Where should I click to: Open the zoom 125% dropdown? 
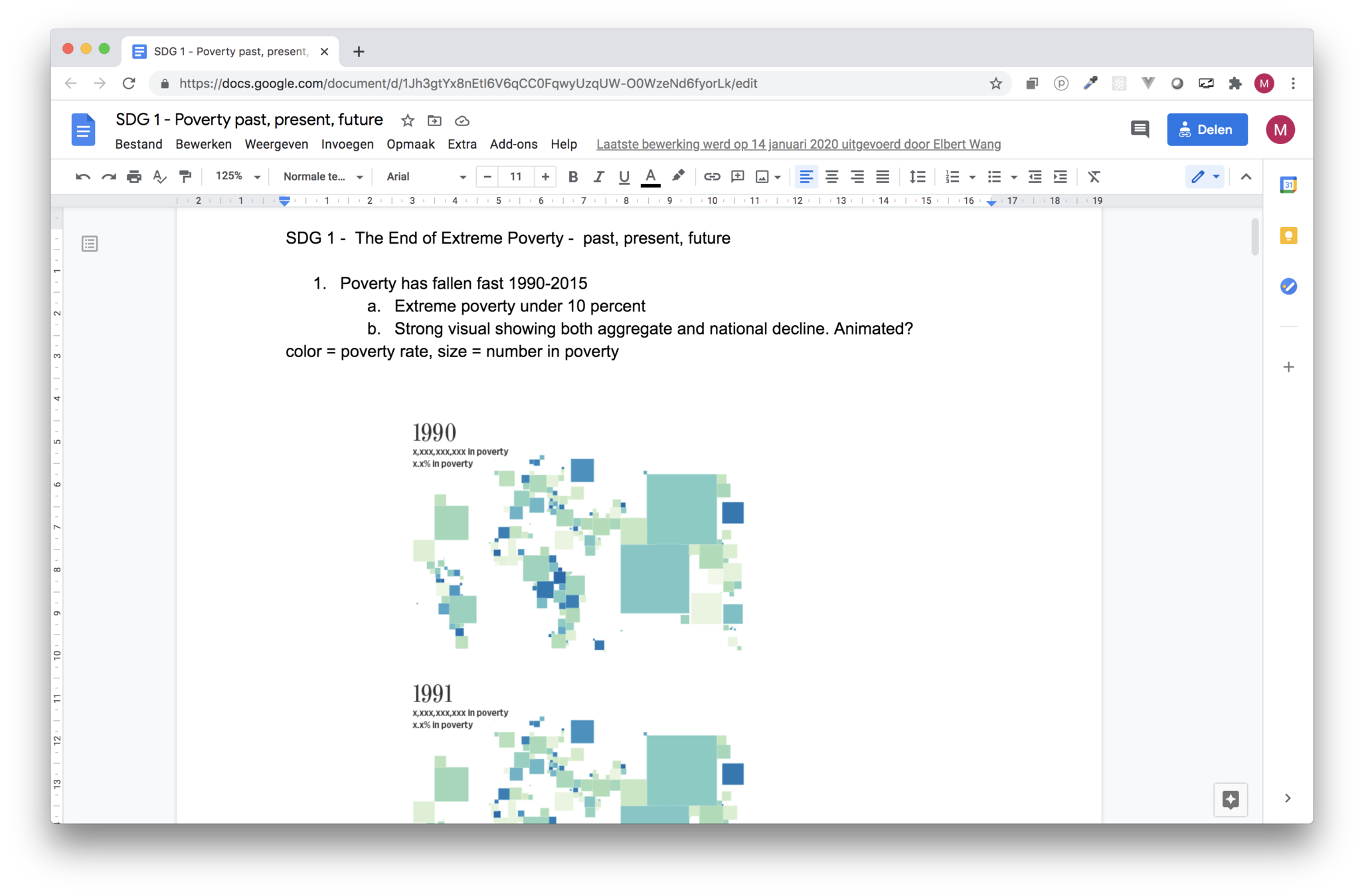point(238,177)
